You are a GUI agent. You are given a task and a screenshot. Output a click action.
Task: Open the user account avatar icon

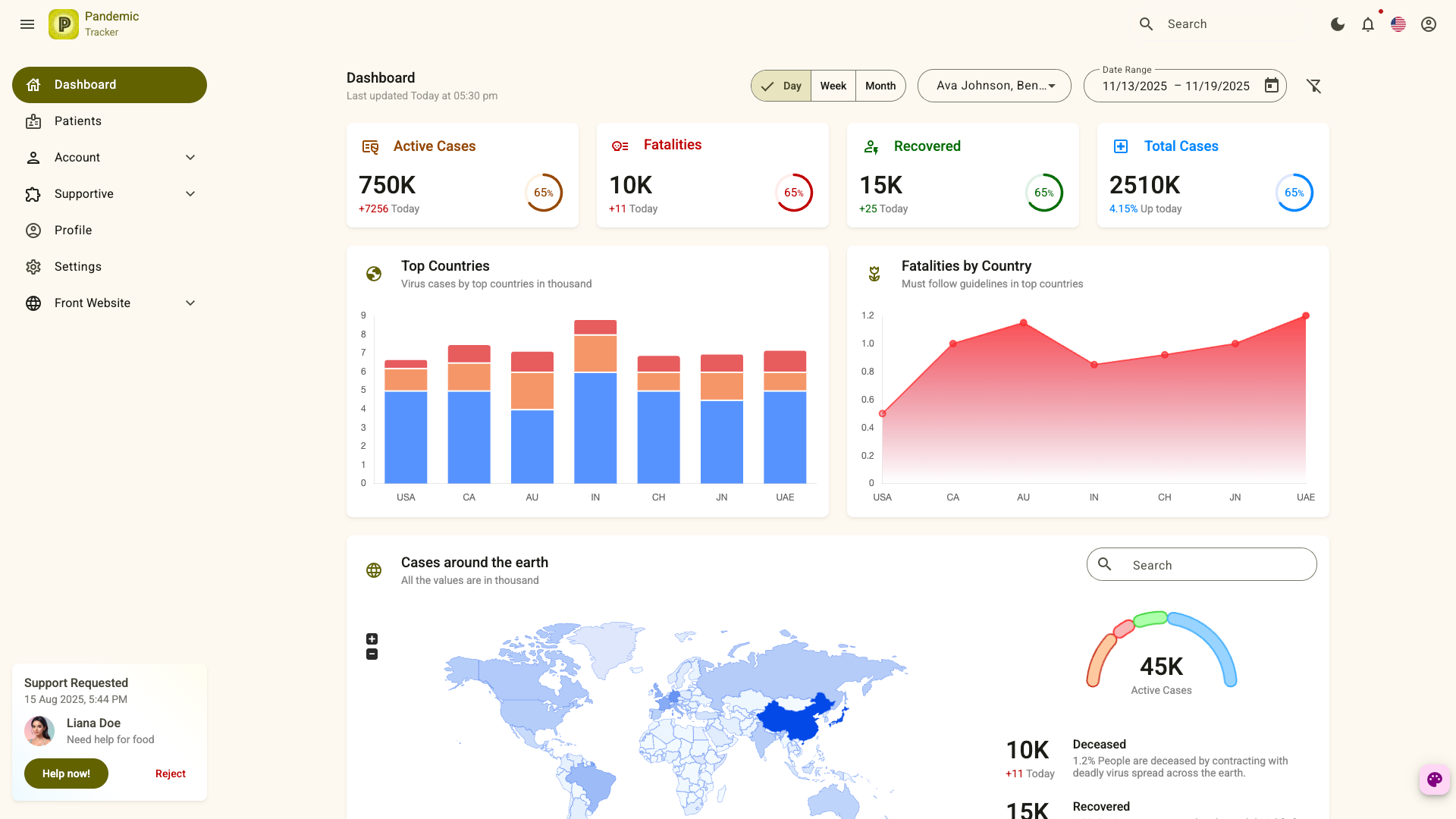(x=1429, y=24)
